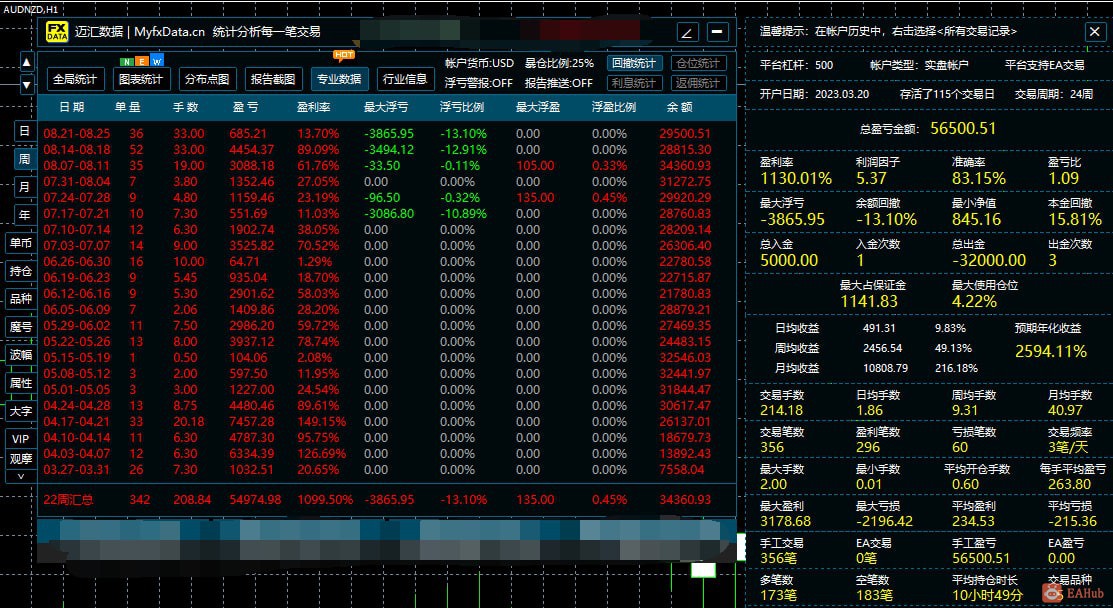This screenshot has width=1113, height=608.
Task: Open the 单币 sidebar view
Action: tap(21, 243)
